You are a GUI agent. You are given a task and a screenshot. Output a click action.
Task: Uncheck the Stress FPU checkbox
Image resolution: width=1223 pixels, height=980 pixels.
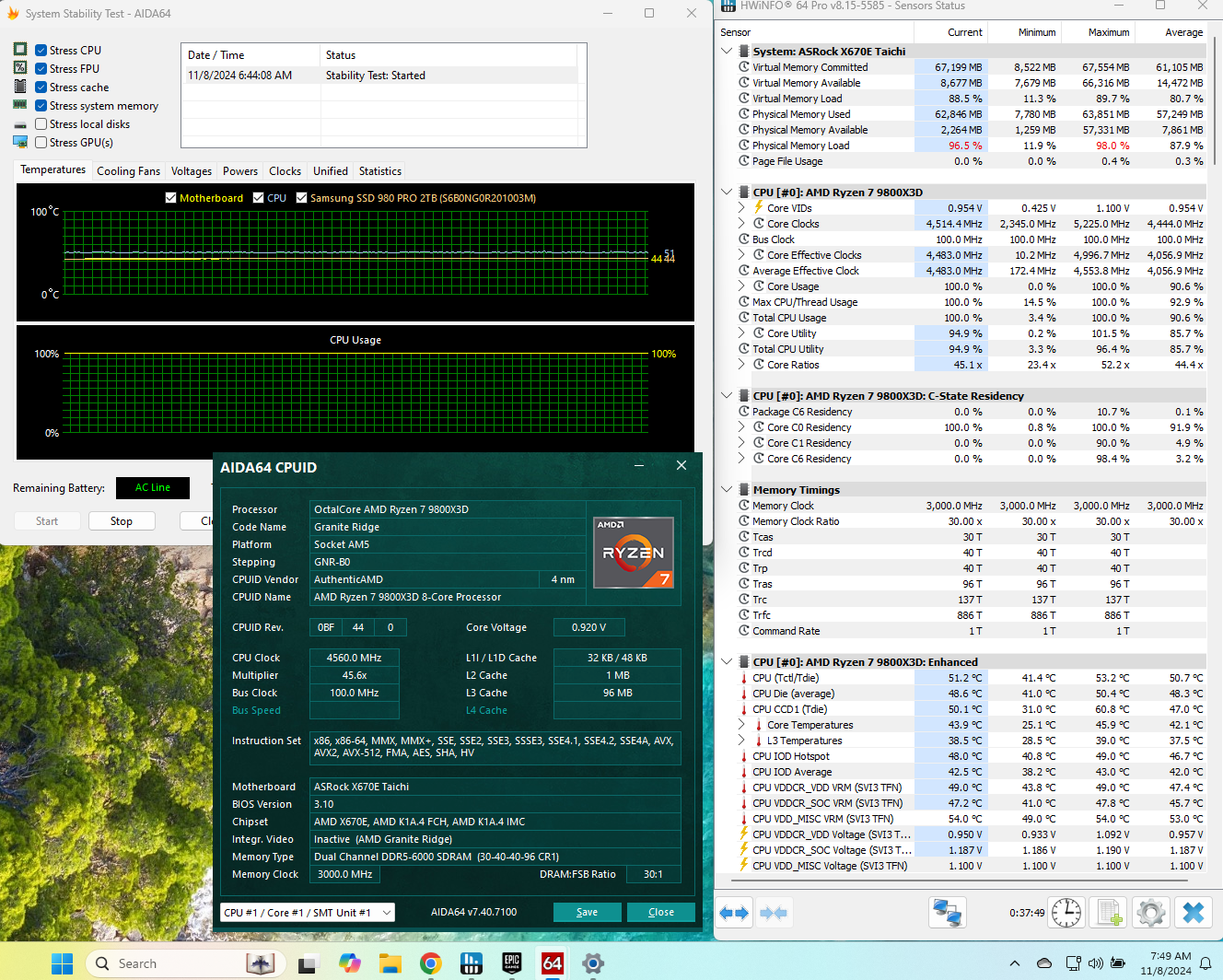(41, 69)
